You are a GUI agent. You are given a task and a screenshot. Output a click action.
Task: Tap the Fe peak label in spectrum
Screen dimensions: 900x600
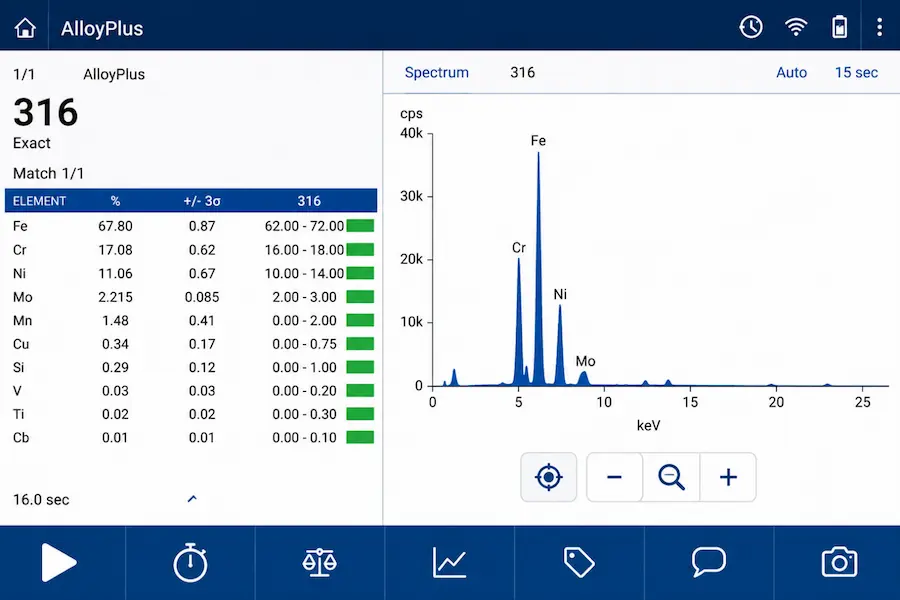pyautogui.click(x=538, y=141)
